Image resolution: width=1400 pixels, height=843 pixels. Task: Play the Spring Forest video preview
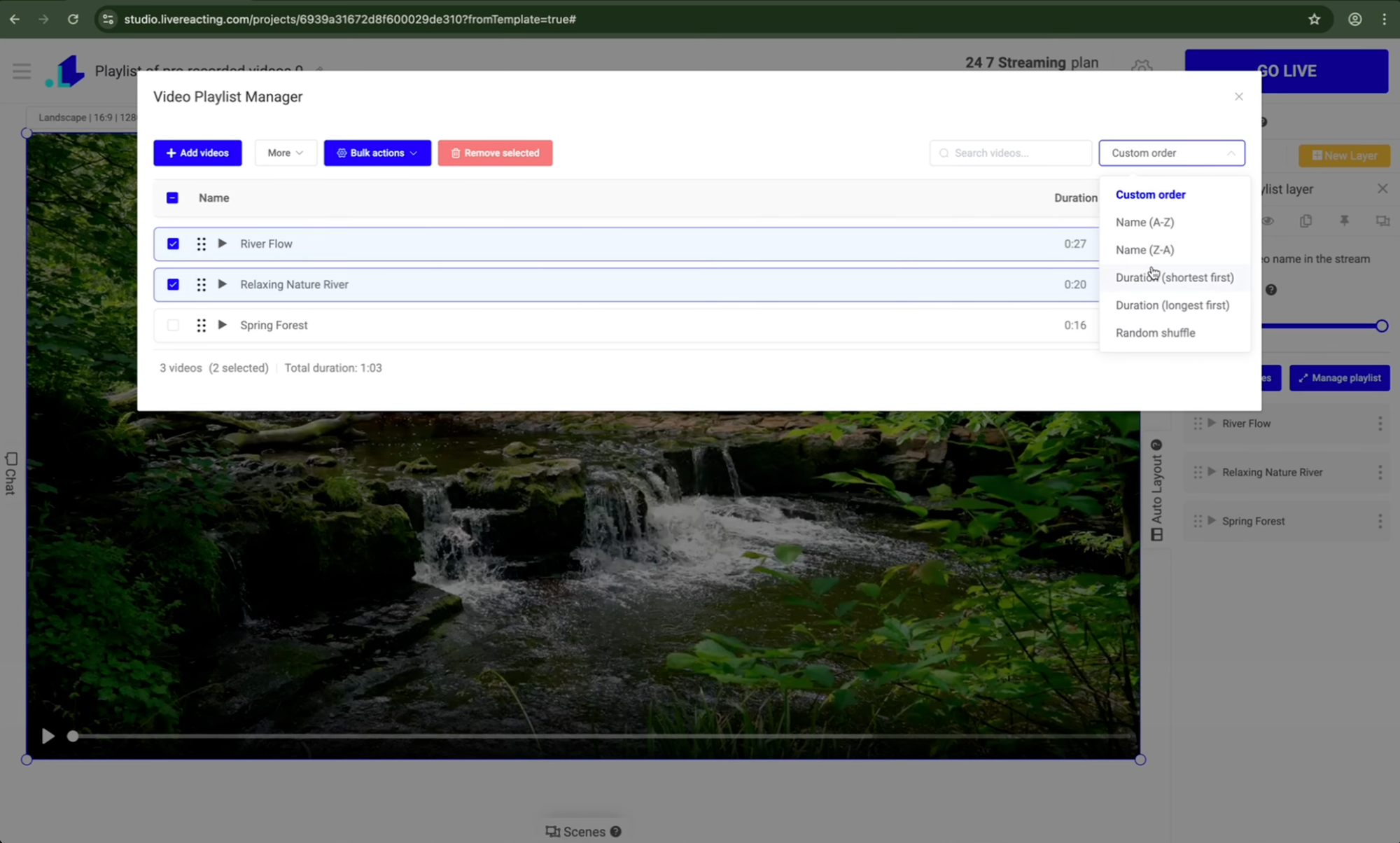(x=222, y=325)
